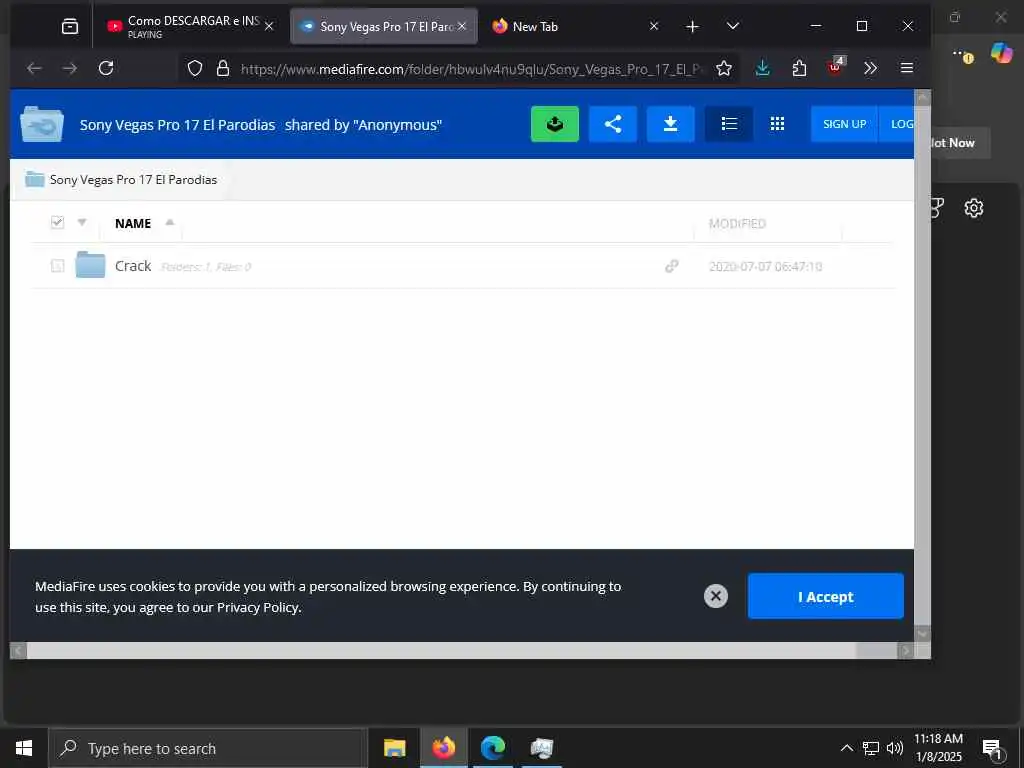This screenshot has height=768, width=1024.
Task: Bookmark this page with the star
Action: (724, 69)
